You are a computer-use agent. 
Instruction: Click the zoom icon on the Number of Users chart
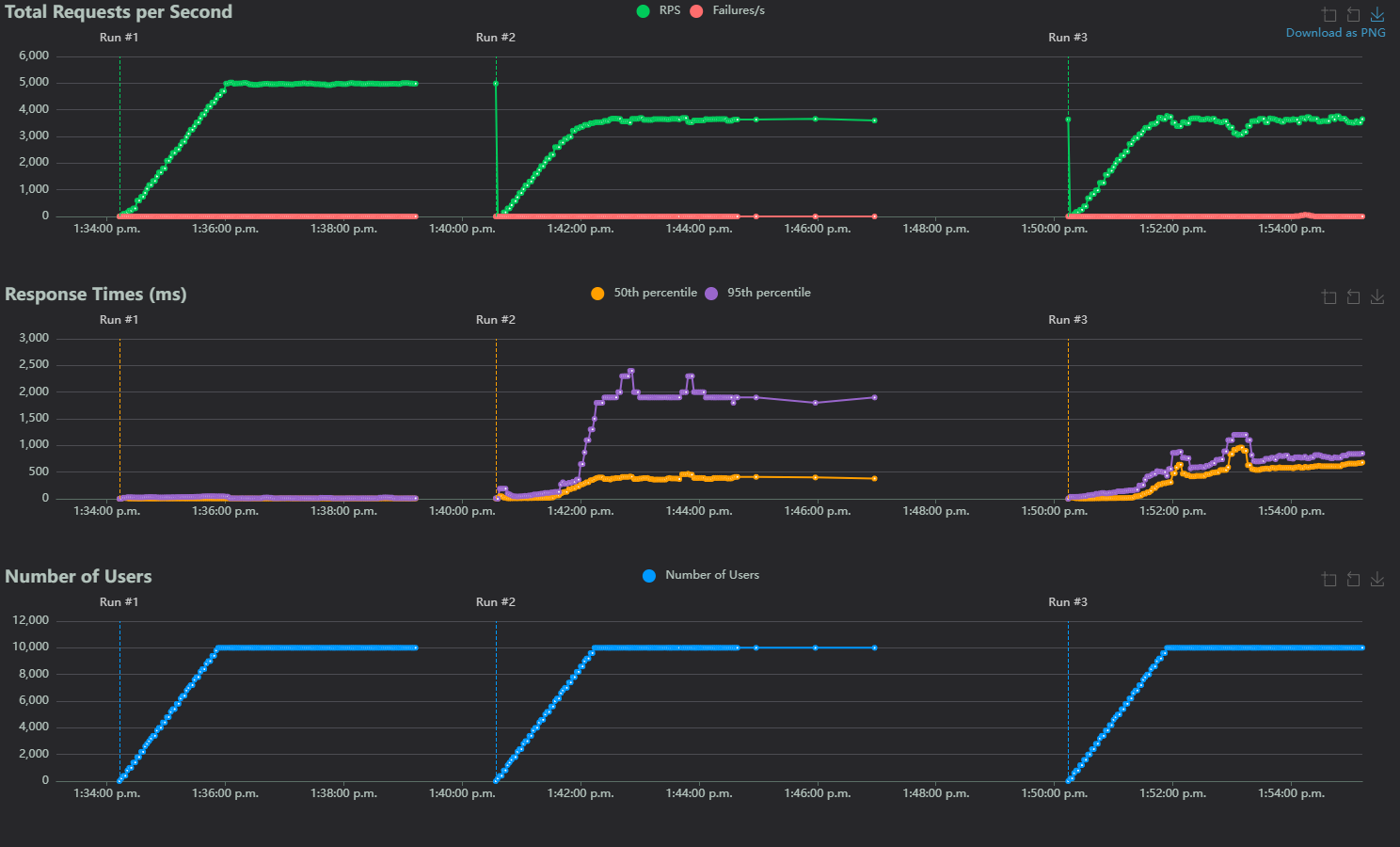coord(1329,579)
